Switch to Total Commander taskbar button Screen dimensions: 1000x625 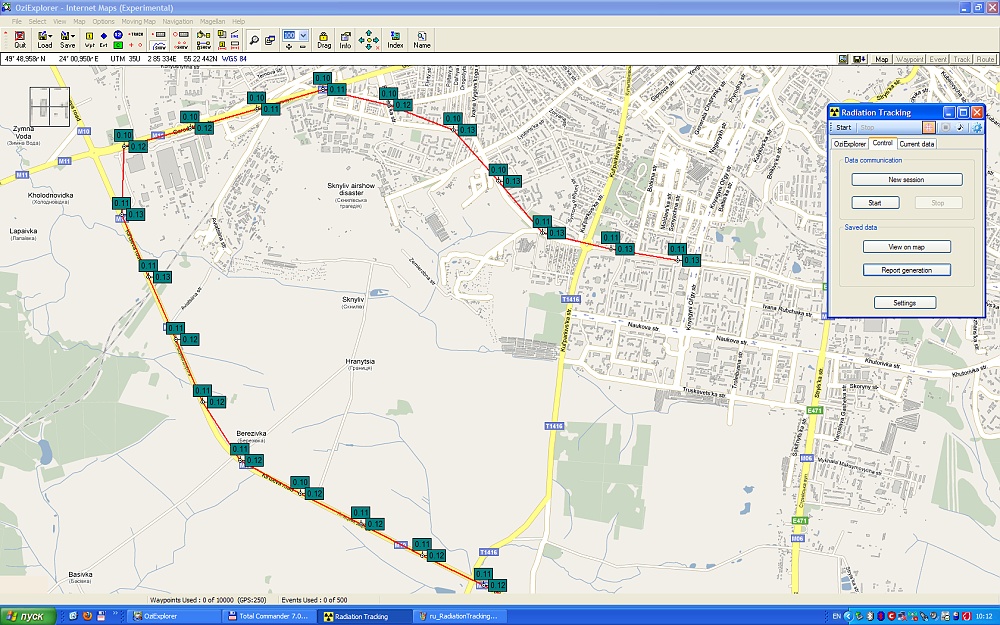pos(268,616)
